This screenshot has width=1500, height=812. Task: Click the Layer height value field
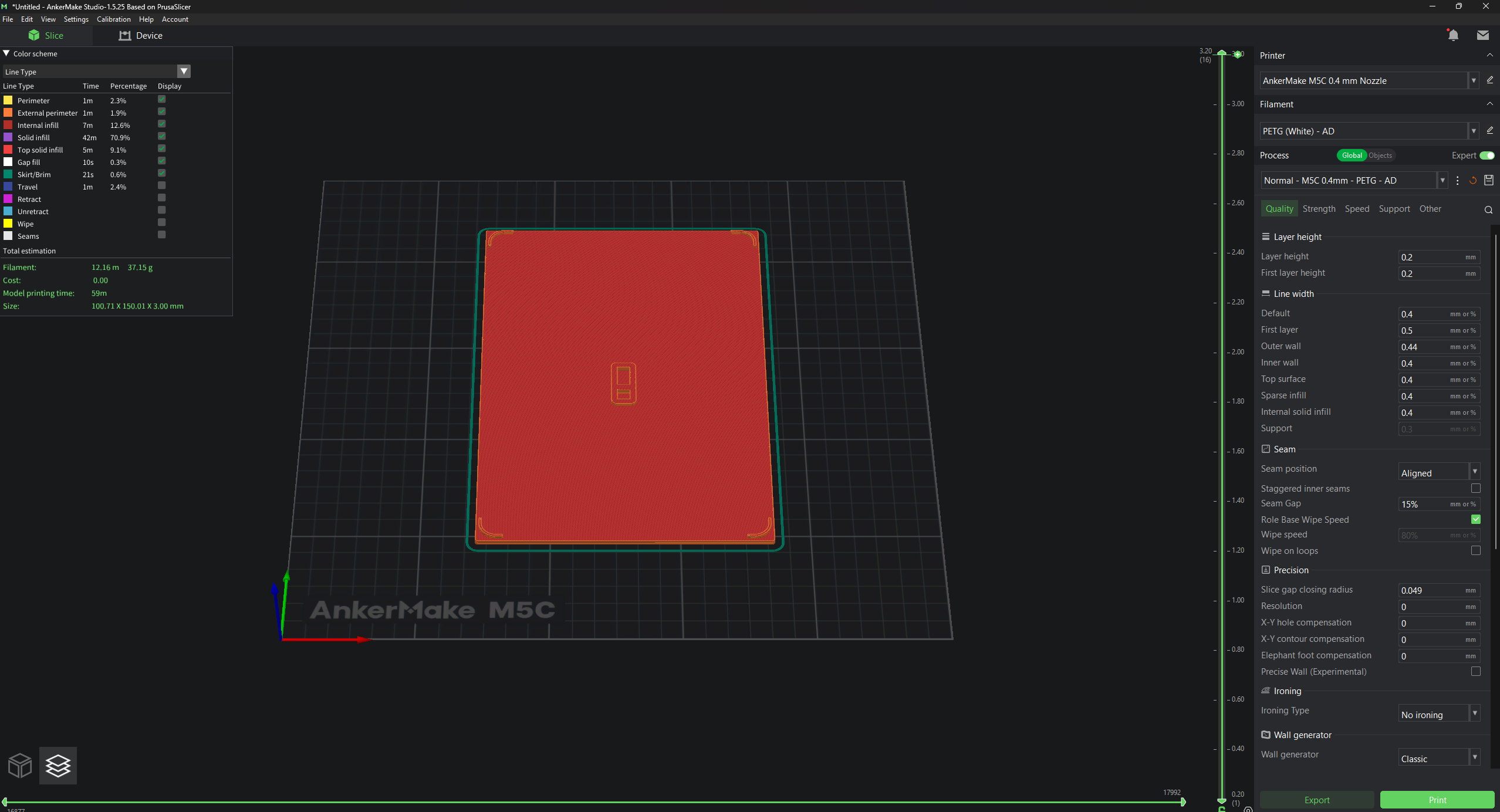click(x=1439, y=257)
